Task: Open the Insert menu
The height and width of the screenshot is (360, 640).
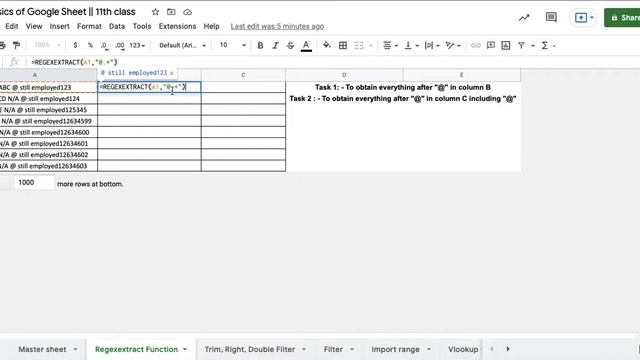Action: tap(60, 26)
